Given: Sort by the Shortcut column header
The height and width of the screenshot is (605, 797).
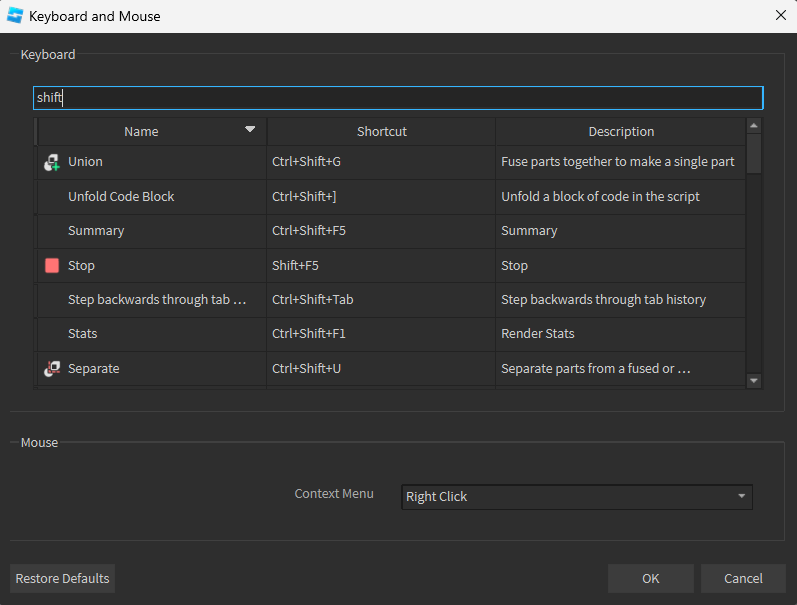Looking at the screenshot, I should 381,132.
